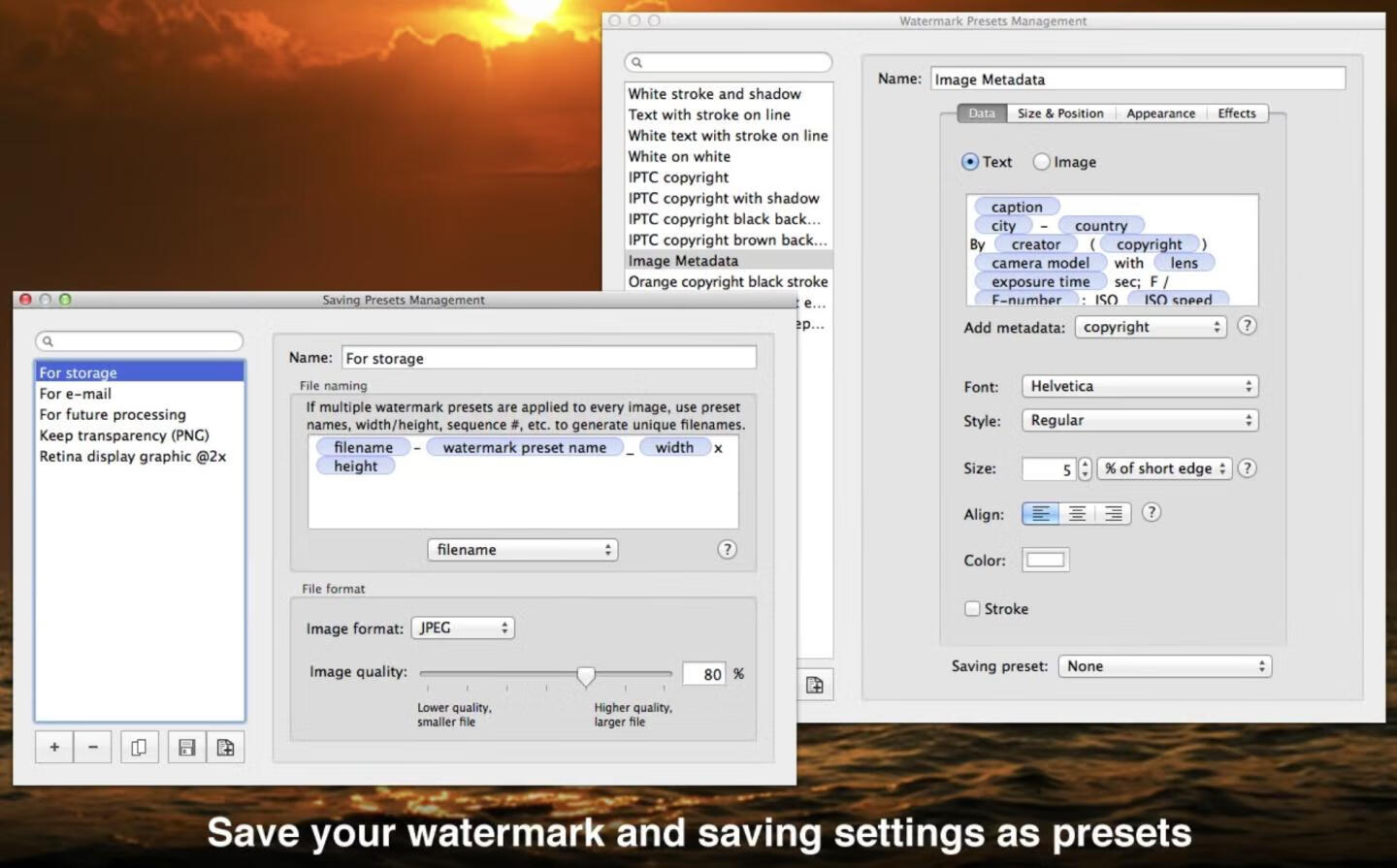Align watermark text to the left

click(x=1040, y=514)
